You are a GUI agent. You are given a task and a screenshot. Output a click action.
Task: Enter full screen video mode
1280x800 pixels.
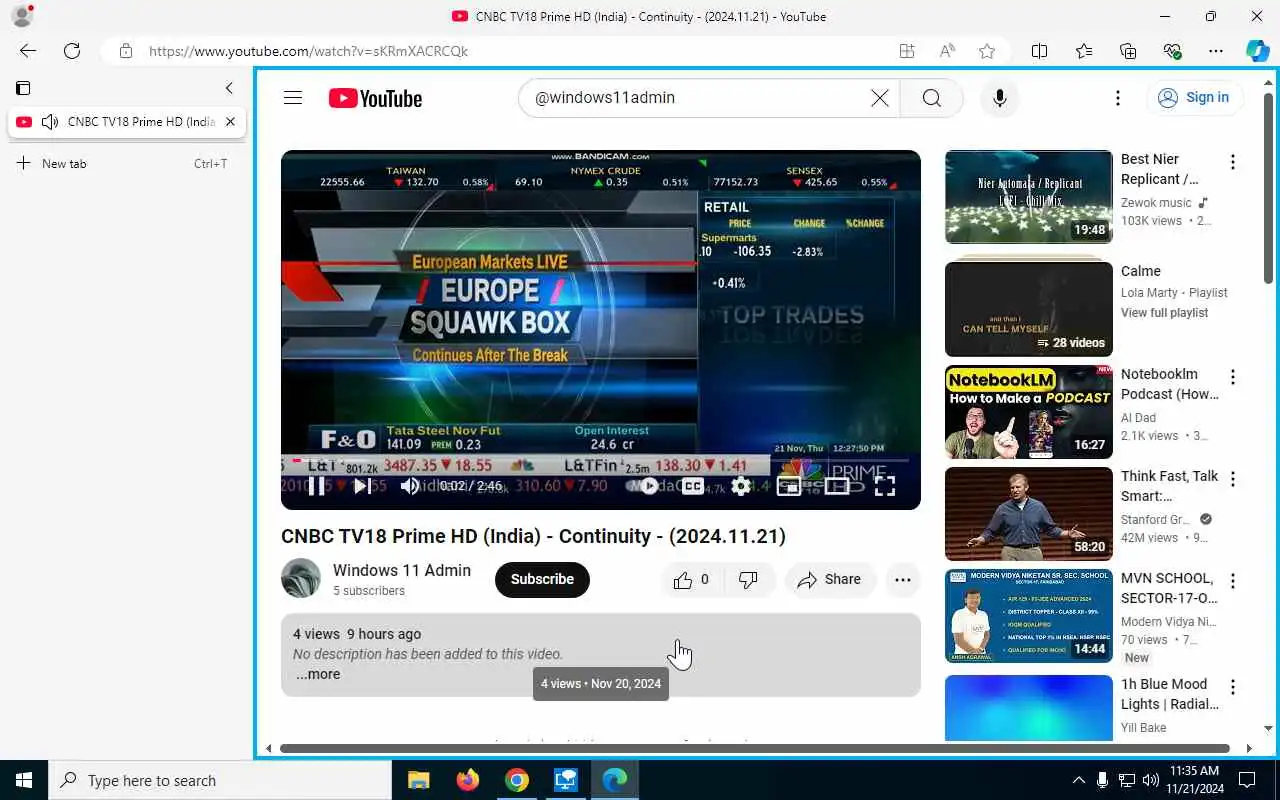[x=885, y=486]
